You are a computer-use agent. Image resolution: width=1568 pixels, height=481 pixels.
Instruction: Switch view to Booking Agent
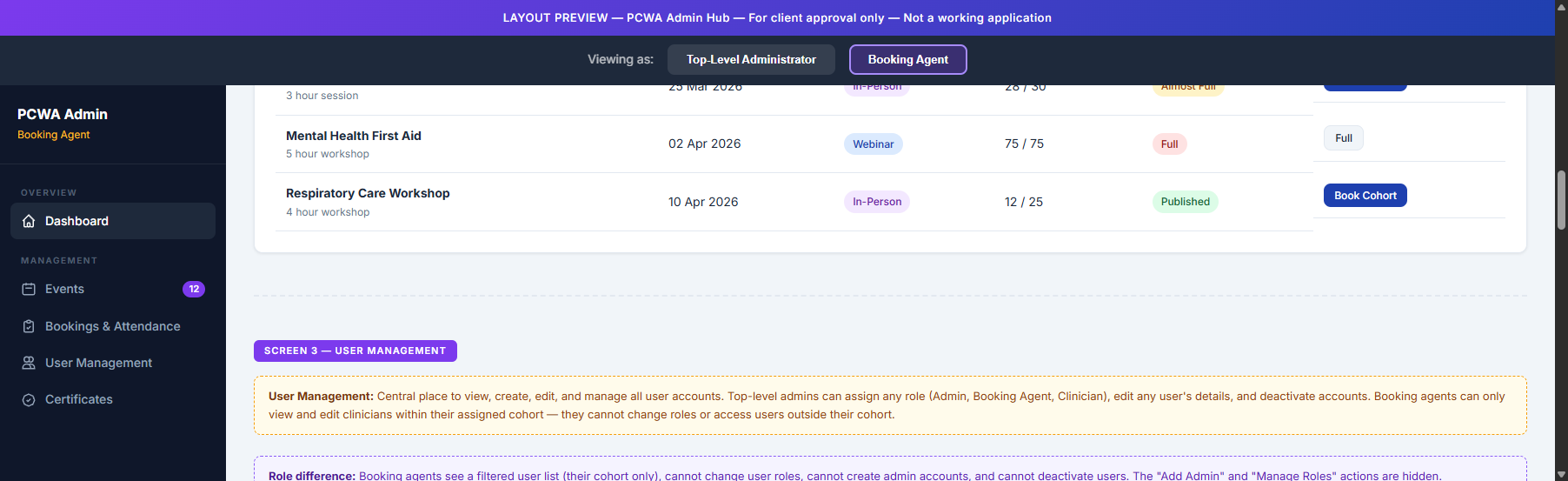click(x=907, y=59)
